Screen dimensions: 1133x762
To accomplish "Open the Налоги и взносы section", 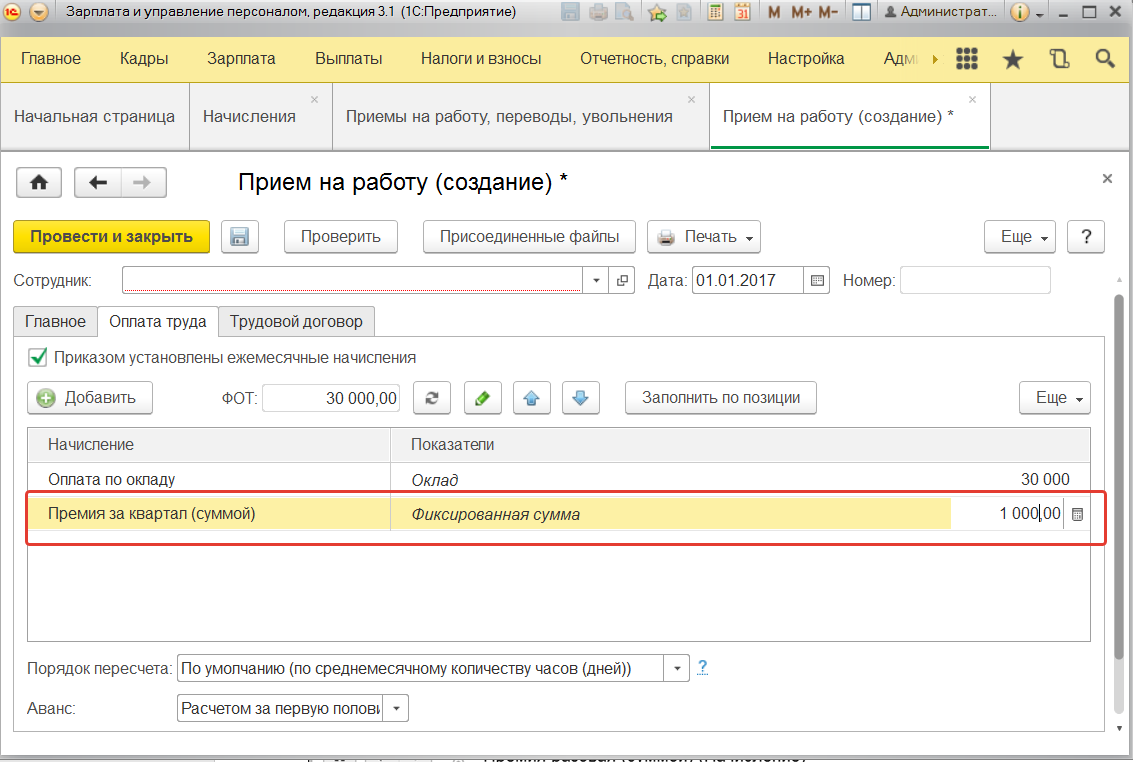I will pos(481,59).
